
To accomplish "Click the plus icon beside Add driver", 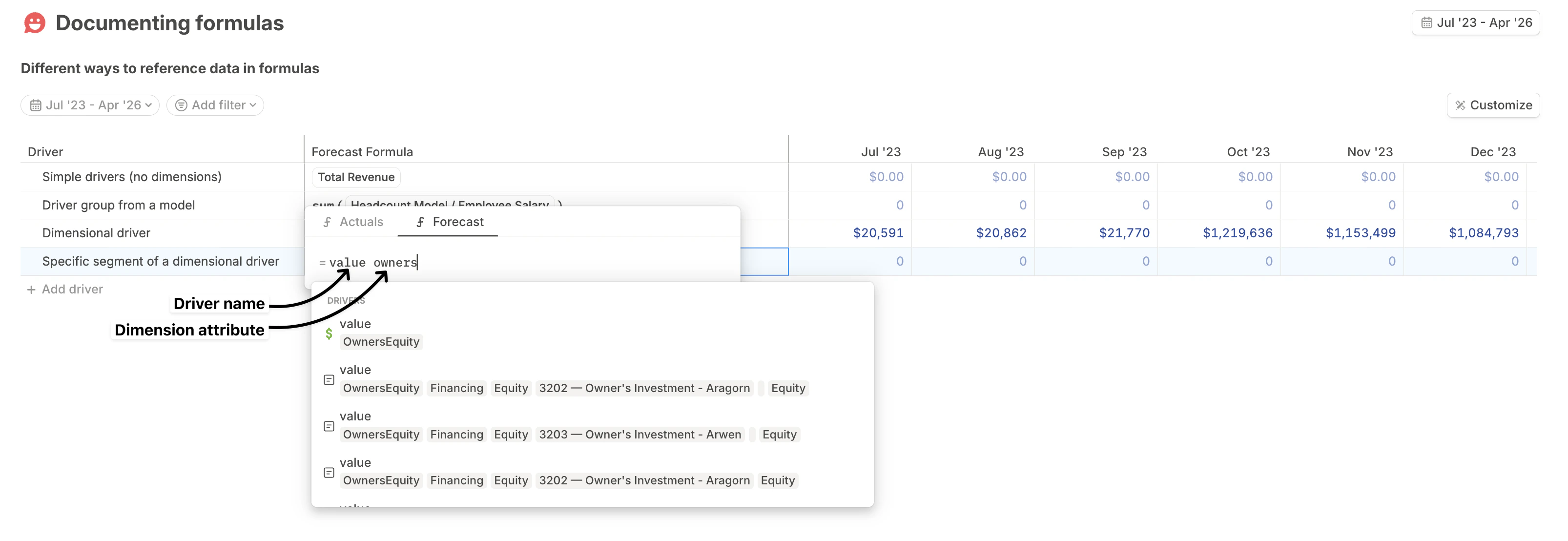I will click(31, 290).
